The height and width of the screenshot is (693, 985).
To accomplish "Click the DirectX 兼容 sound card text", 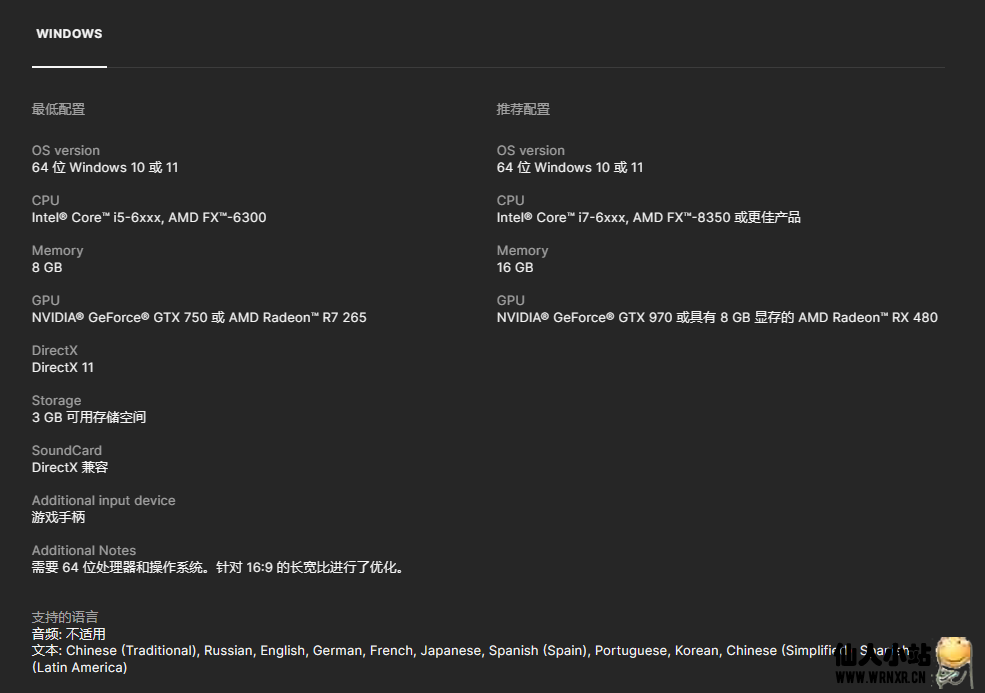I will pyautogui.click(x=70, y=468).
